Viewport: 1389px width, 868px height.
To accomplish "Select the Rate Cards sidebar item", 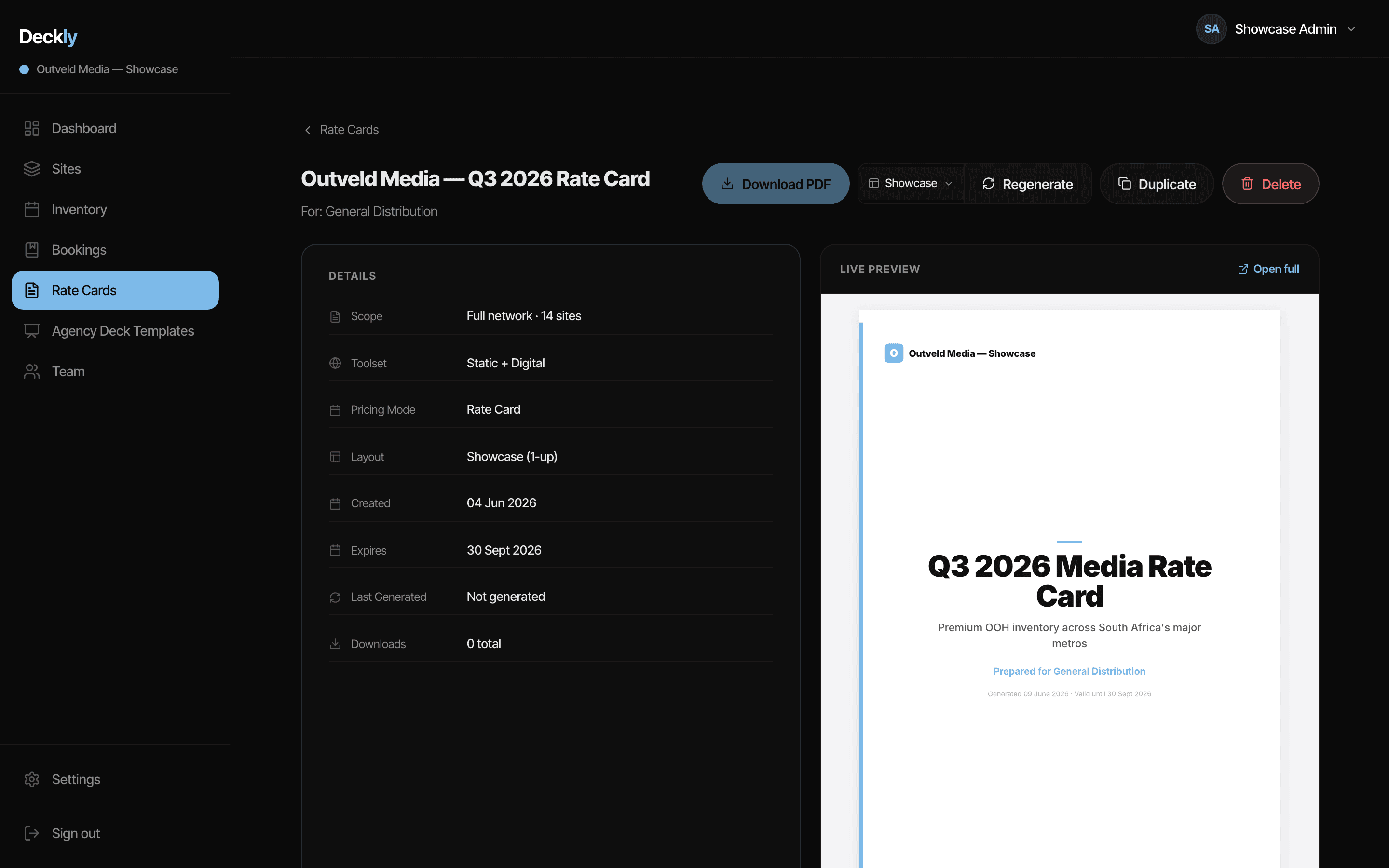I will click(115, 290).
